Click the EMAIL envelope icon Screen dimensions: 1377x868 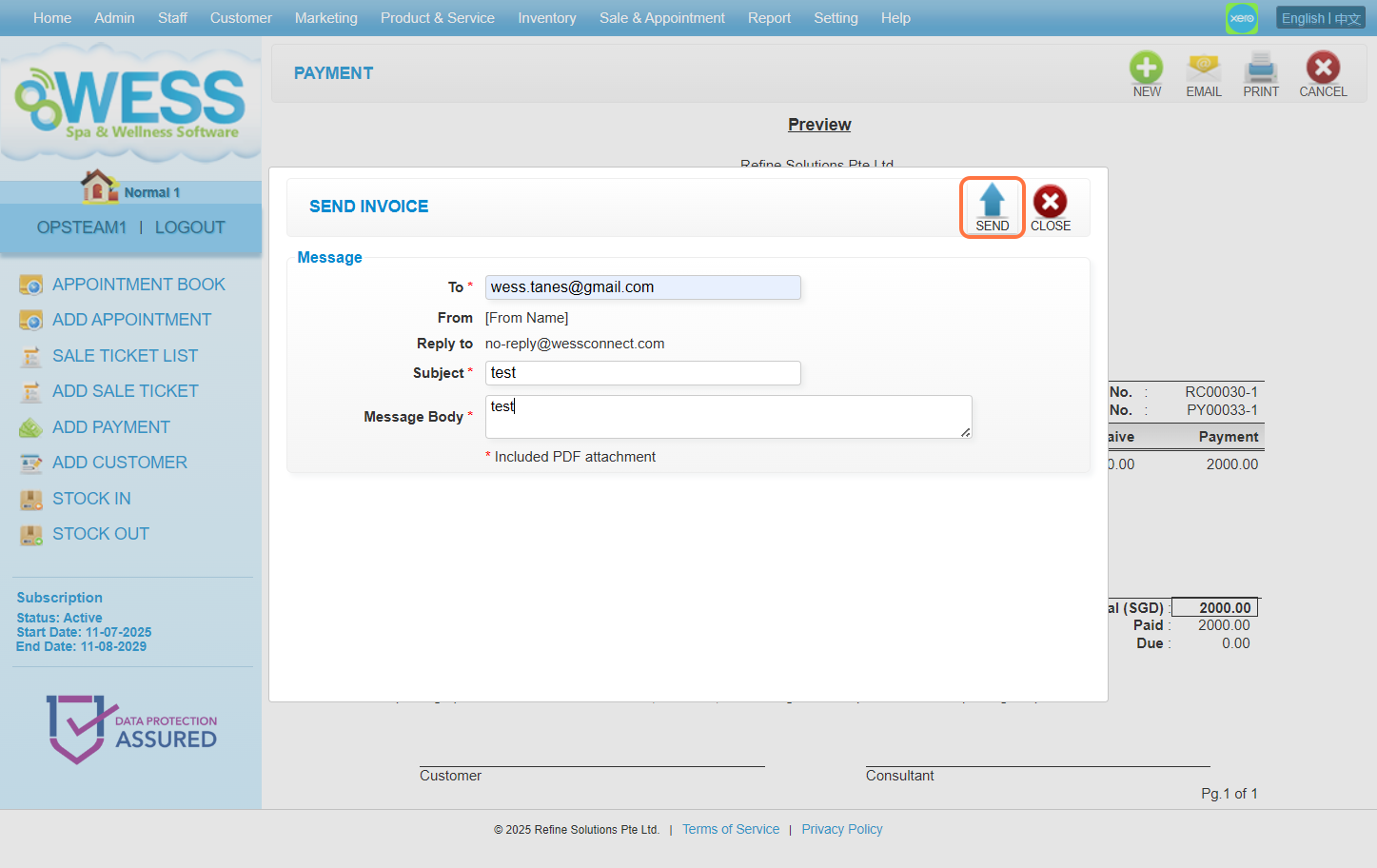(x=1203, y=69)
